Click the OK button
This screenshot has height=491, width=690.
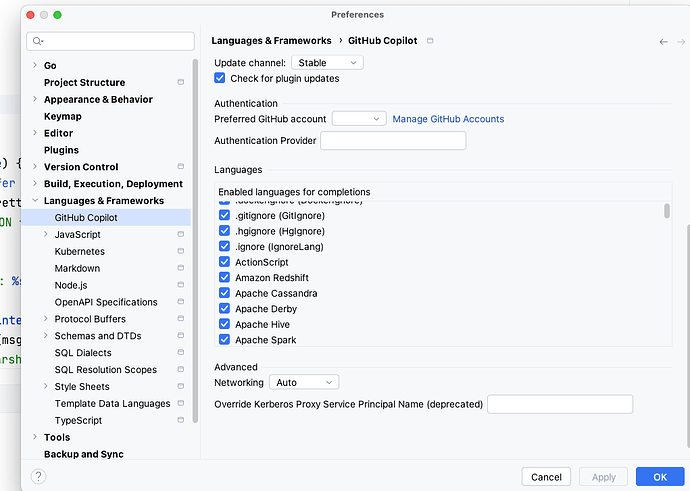point(660,477)
